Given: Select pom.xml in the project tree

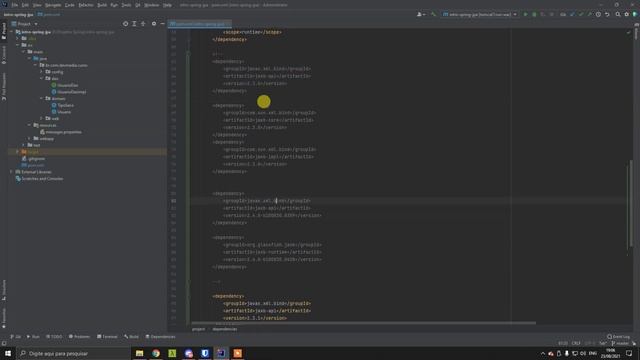Looking at the screenshot, I should (33, 165).
